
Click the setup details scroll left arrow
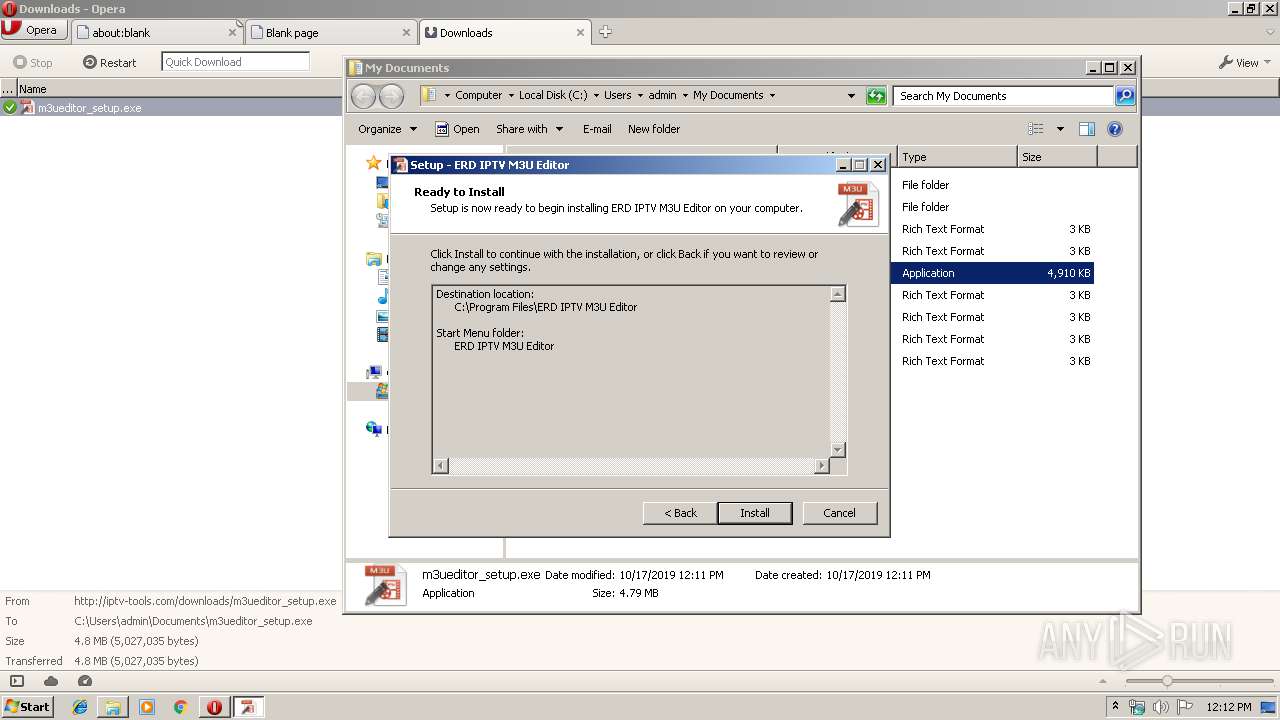coord(441,466)
